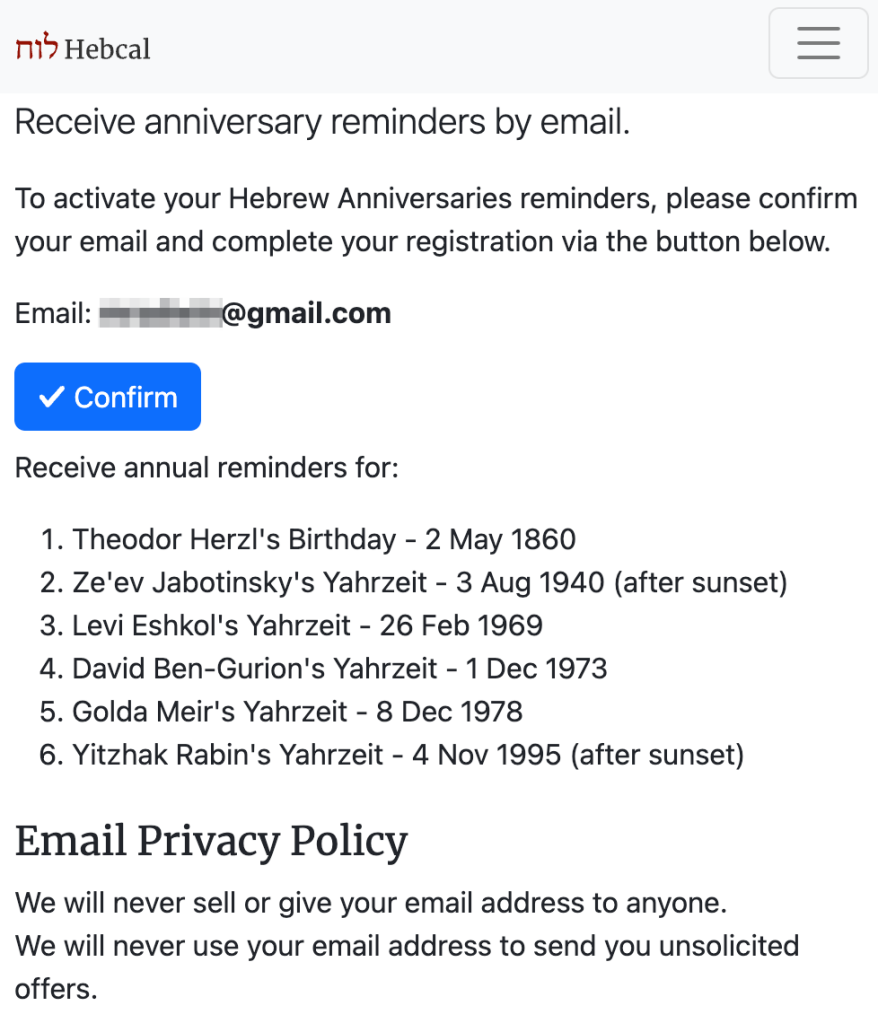The height and width of the screenshot is (1023, 878).
Task: Click the Email Privacy Policy heading
Action: tap(211, 841)
